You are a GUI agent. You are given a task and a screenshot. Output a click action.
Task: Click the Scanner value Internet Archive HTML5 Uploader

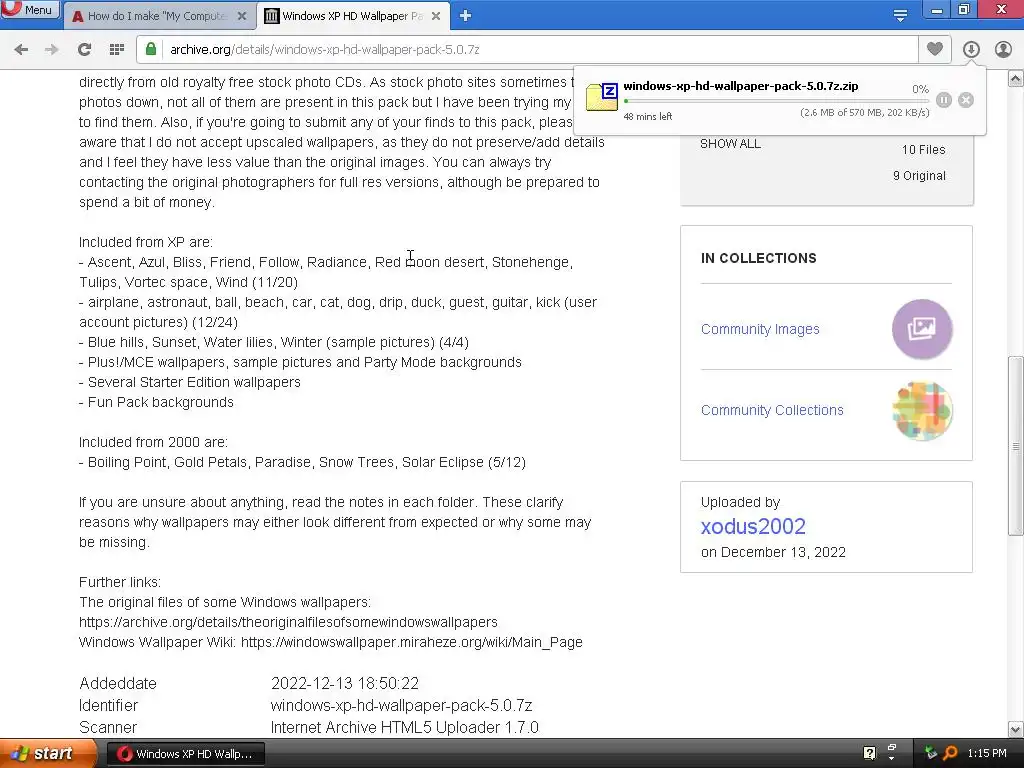(x=404, y=728)
